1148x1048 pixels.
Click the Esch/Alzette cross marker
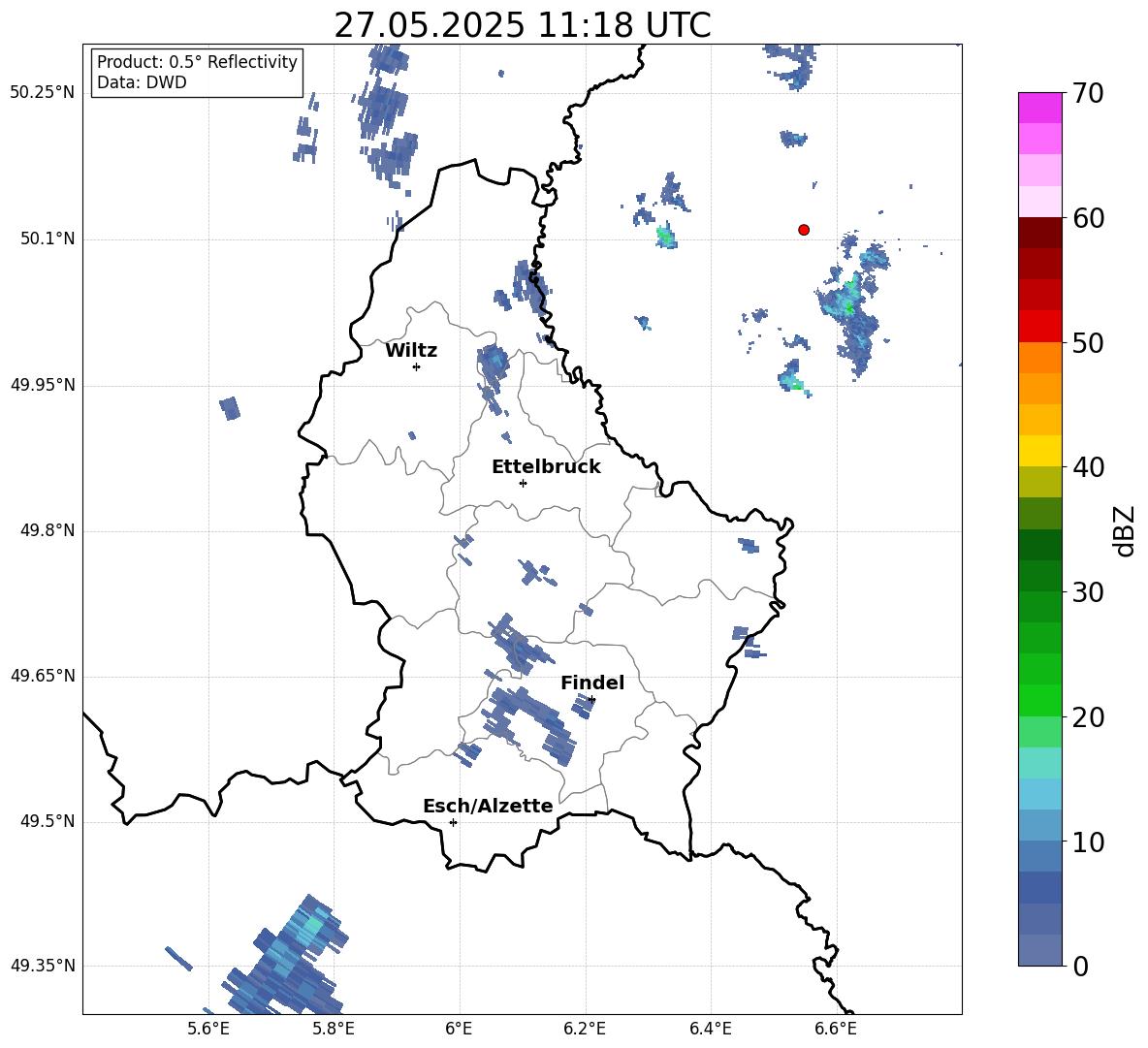pyautogui.click(x=453, y=822)
